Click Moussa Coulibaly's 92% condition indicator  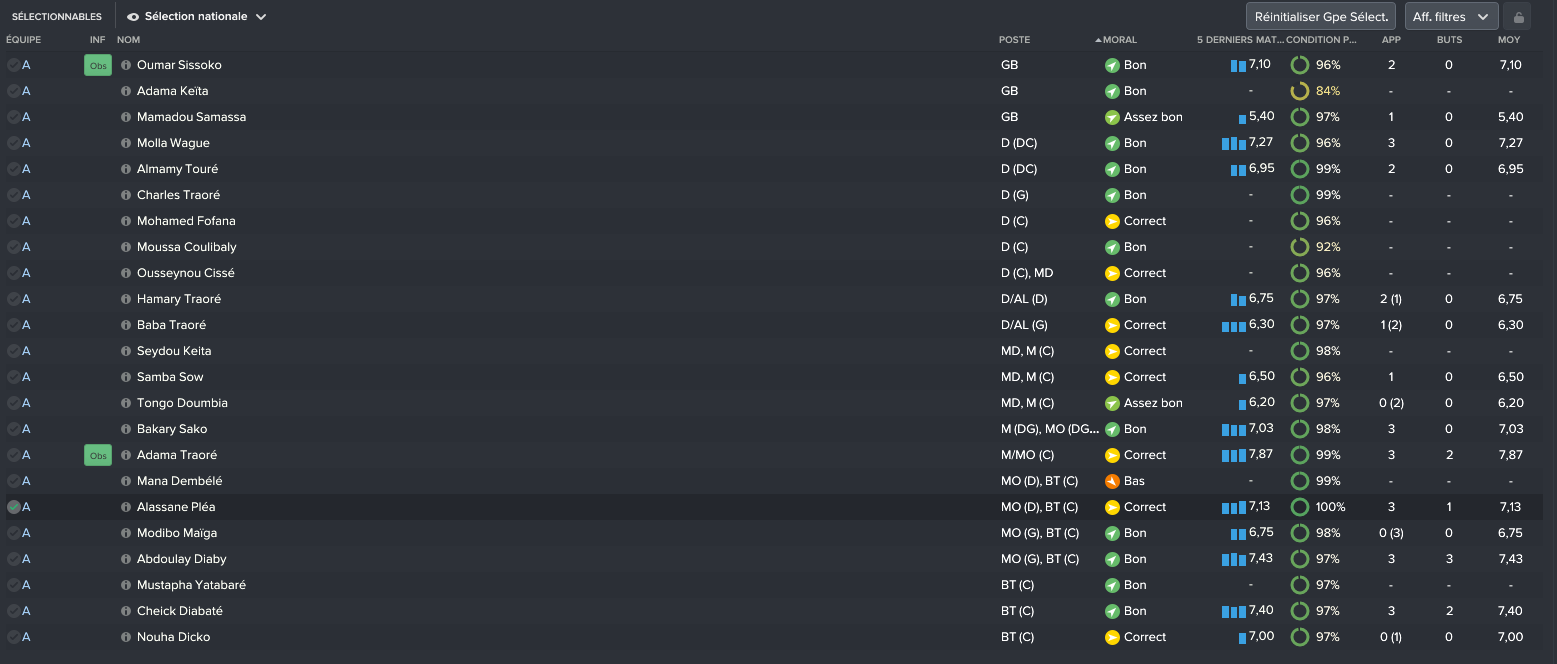[x=1300, y=247]
